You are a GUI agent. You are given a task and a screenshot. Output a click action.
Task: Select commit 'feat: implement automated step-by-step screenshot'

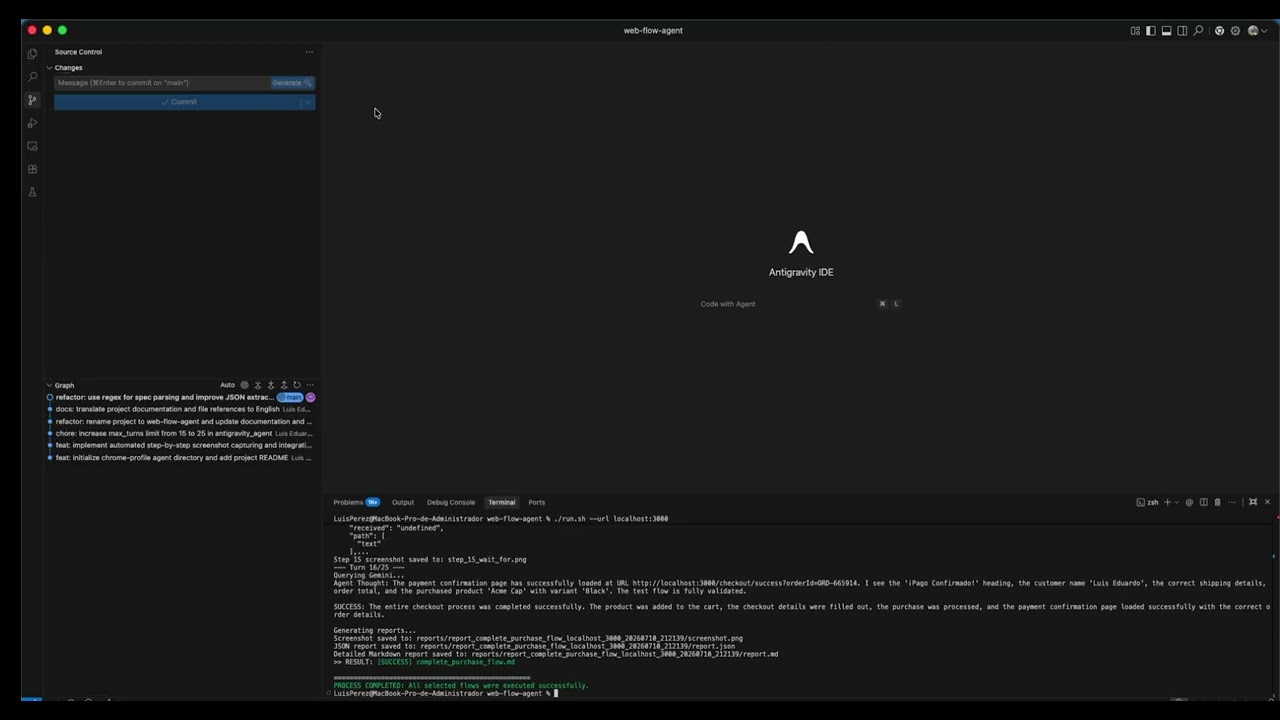pyautogui.click(x=183, y=445)
